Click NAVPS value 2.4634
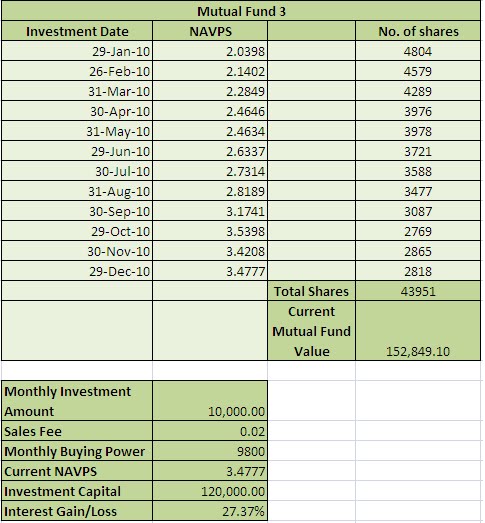485x523 pixels. click(210, 131)
